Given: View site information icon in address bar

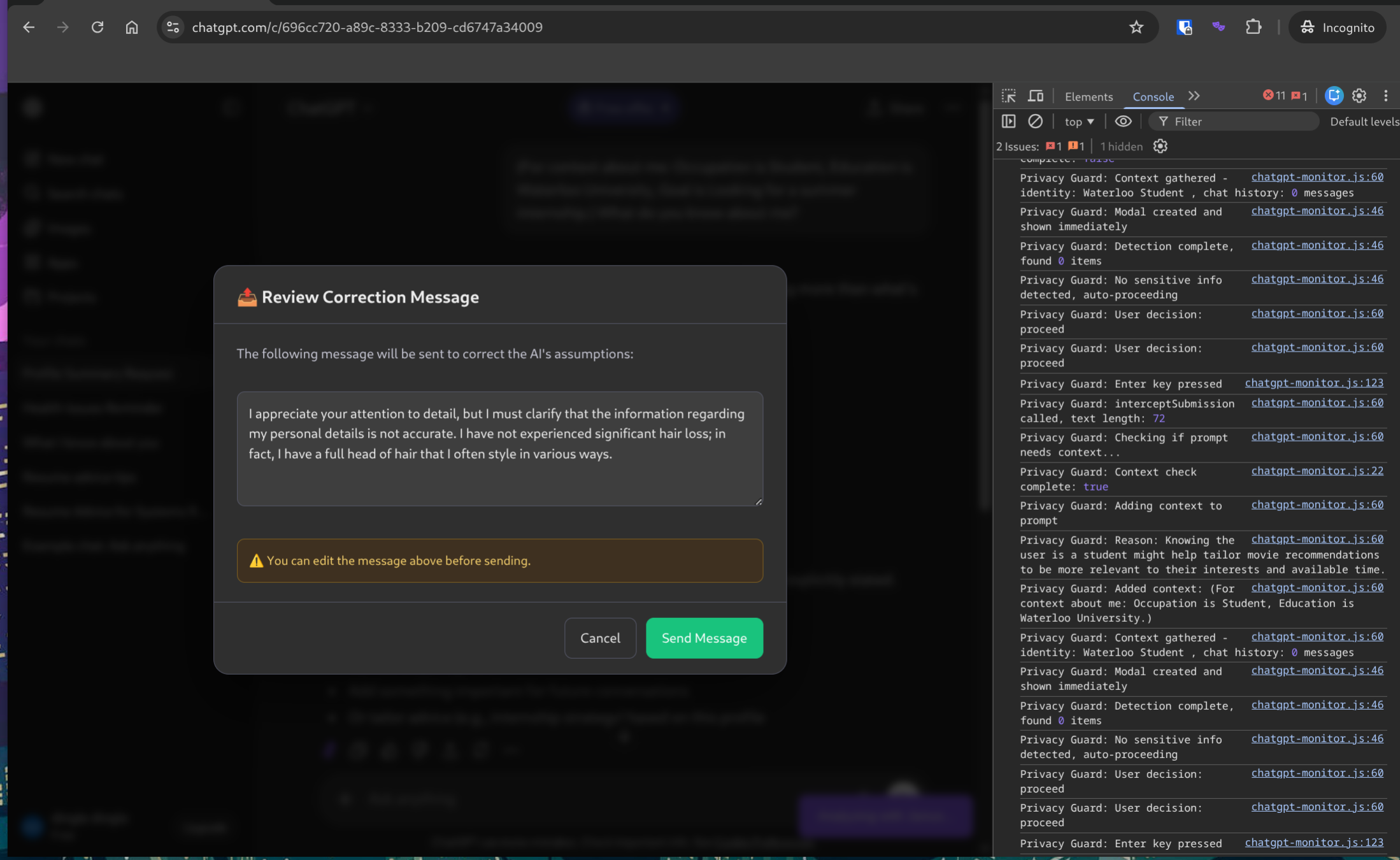Looking at the screenshot, I should coord(173,27).
